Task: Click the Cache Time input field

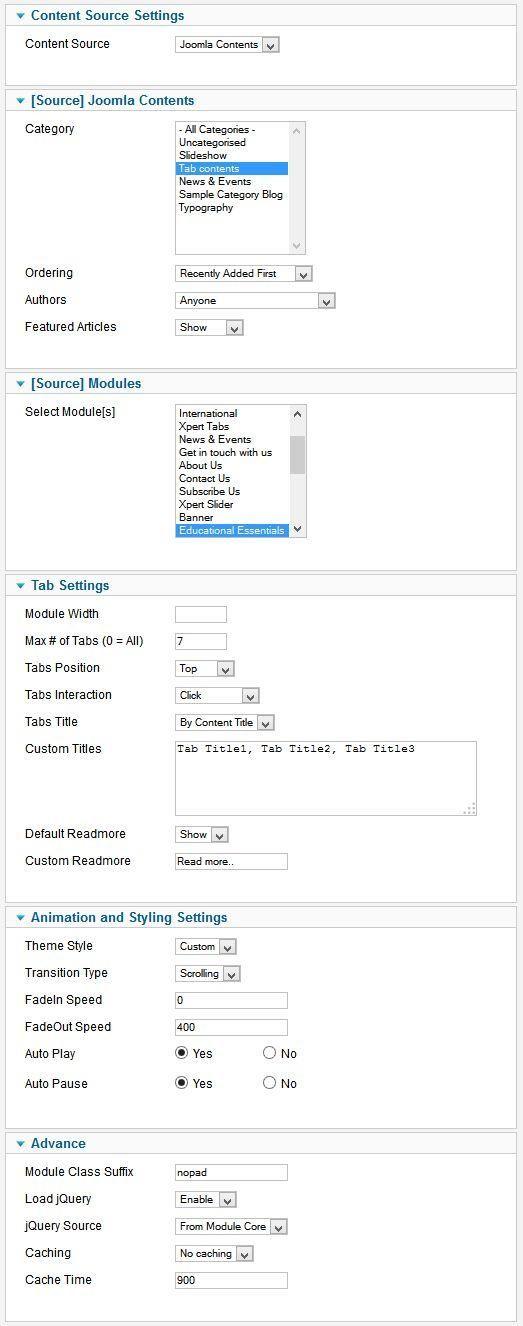Action: pos(231,1281)
